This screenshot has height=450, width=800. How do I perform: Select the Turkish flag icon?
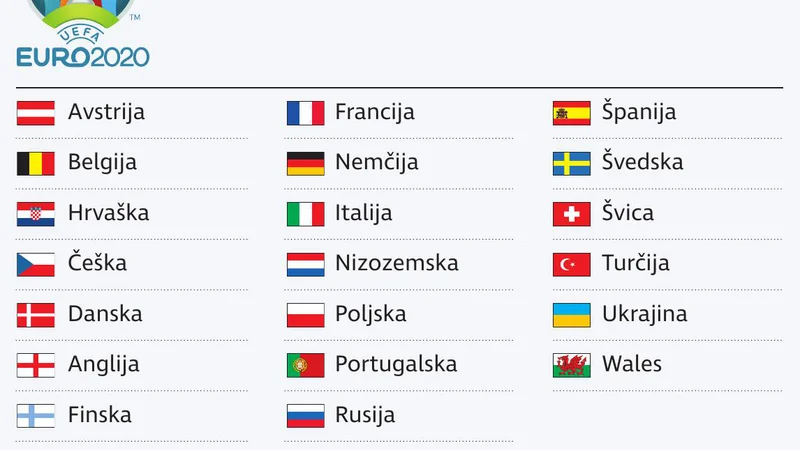[571, 264]
